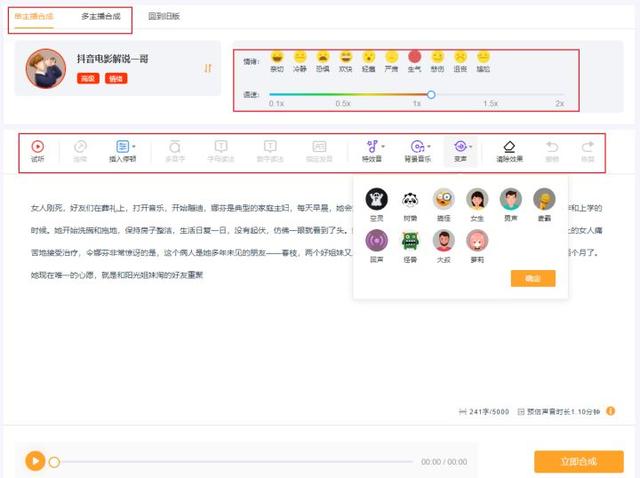
Task: Choose the 悲伤 sad emotion emoji
Action: click(x=438, y=57)
